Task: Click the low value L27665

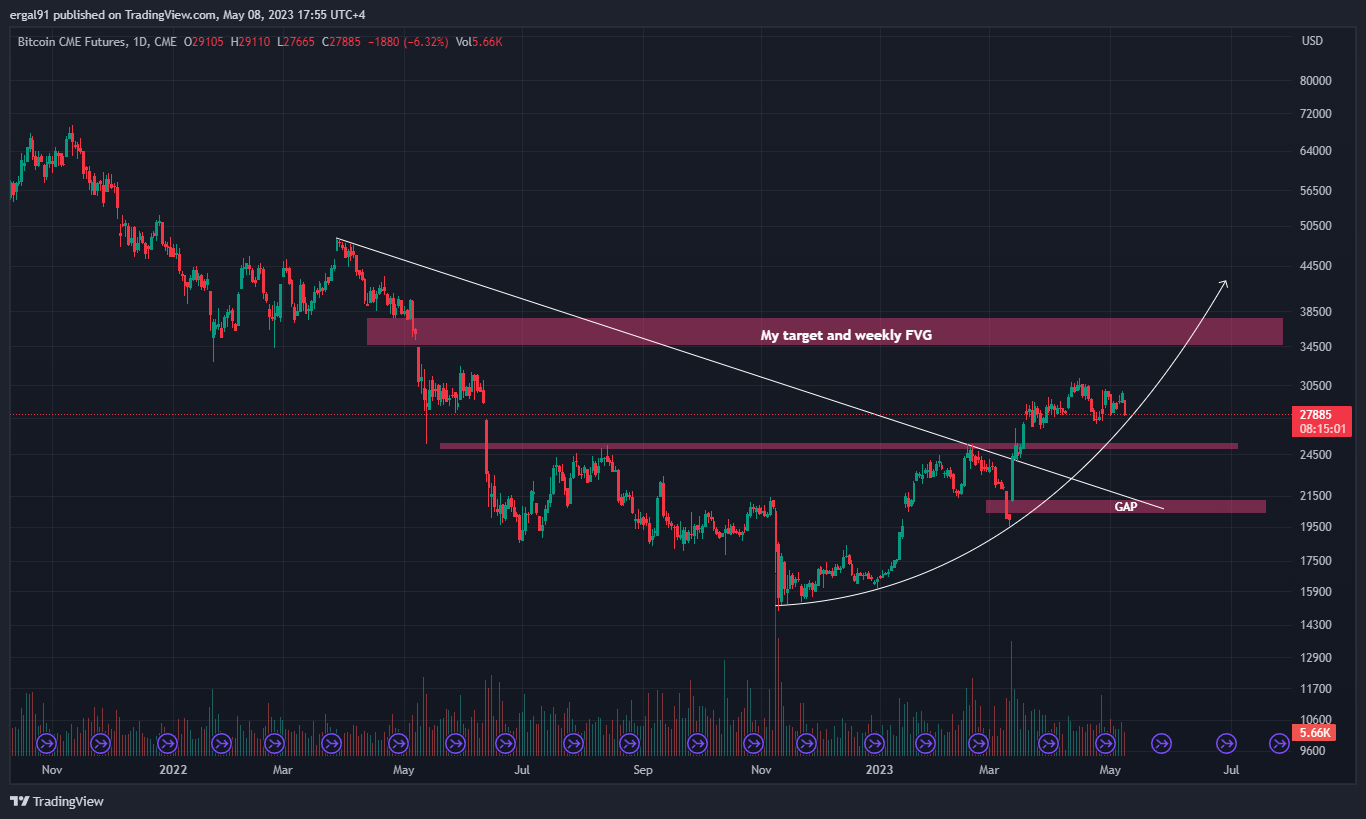Action: [x=295, y=41]
